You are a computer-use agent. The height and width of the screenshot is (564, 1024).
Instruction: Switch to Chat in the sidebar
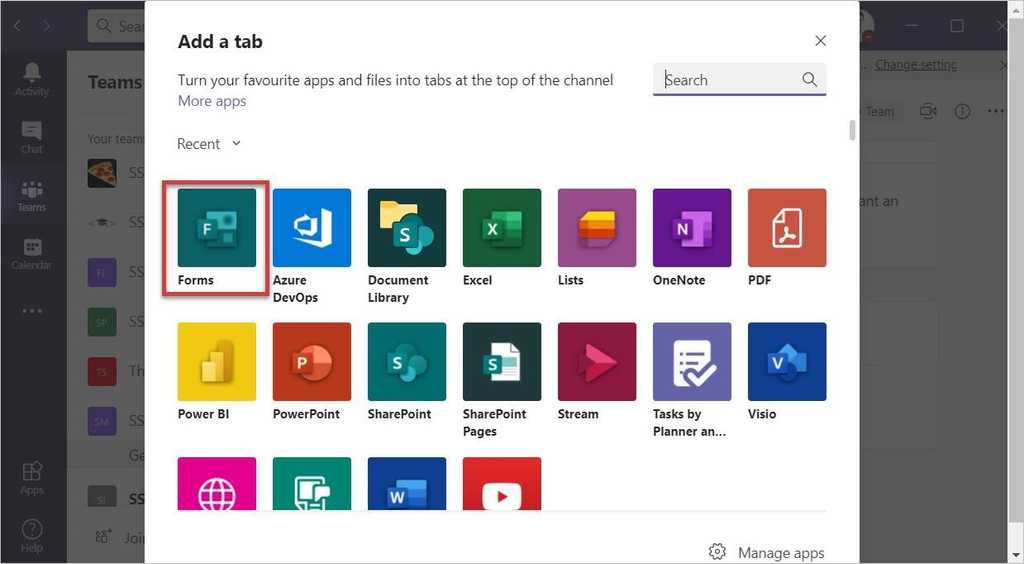[x=31, y=138]
